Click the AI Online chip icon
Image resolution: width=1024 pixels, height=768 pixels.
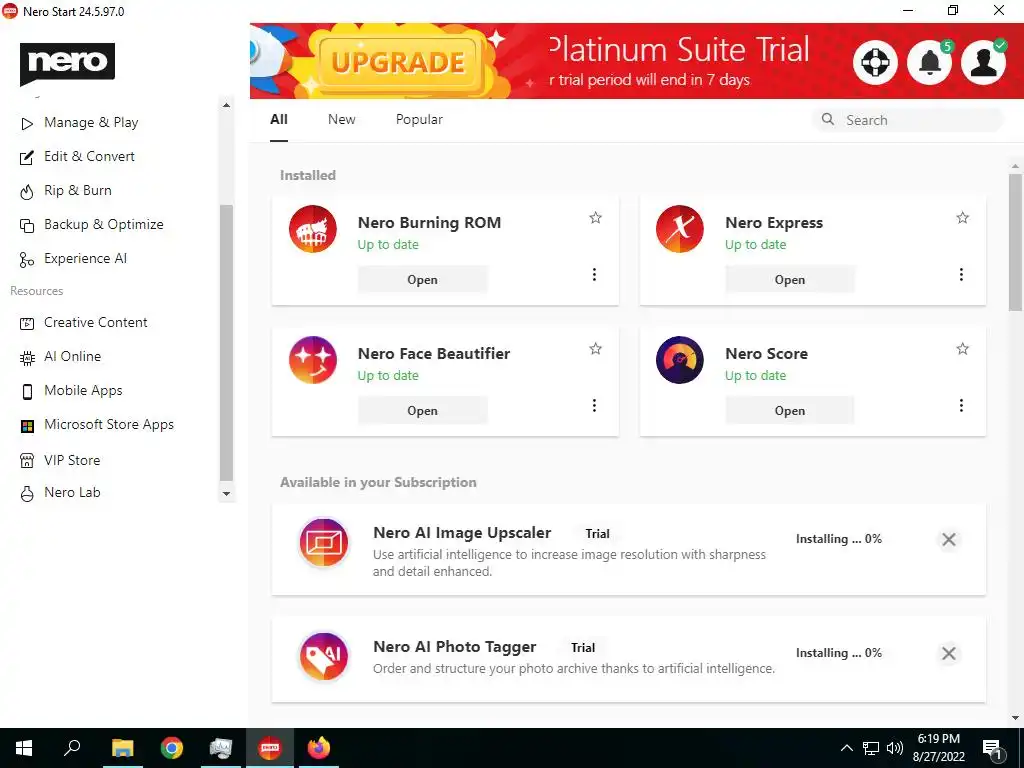(x=27, y=357)
